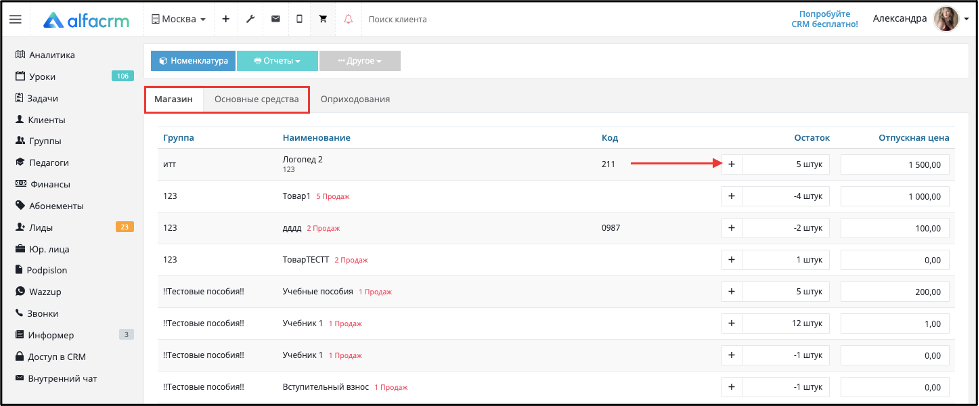Screen dimensions: 979x406
Task: Click plus button in Учебные пособия row
Action: [x=732, y=292]
